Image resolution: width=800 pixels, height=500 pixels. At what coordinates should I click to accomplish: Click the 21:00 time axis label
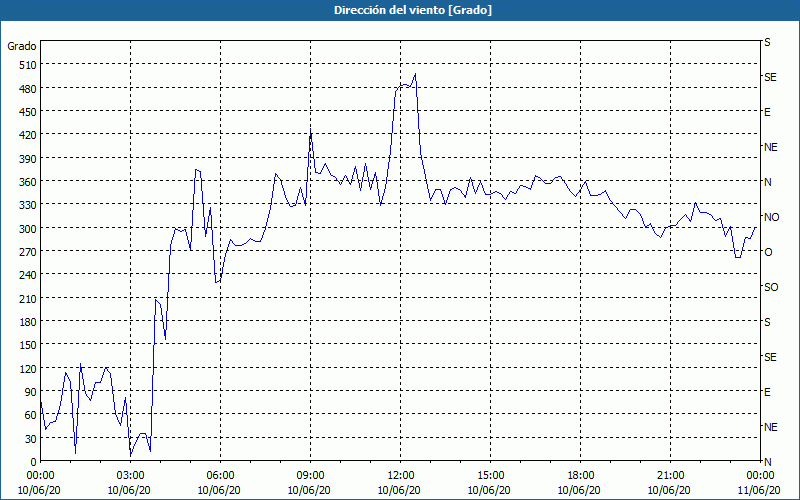click(x=670, y=476)
